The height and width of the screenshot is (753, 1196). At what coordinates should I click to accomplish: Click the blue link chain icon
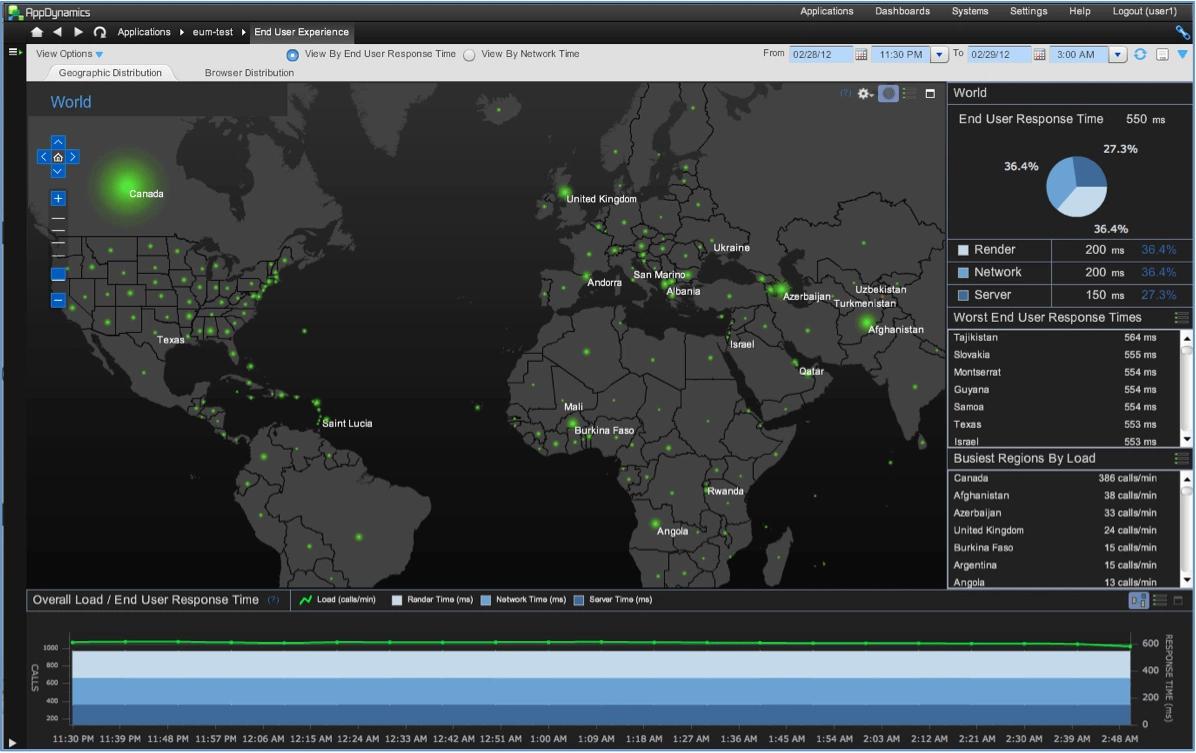[x=1182, y=32]
